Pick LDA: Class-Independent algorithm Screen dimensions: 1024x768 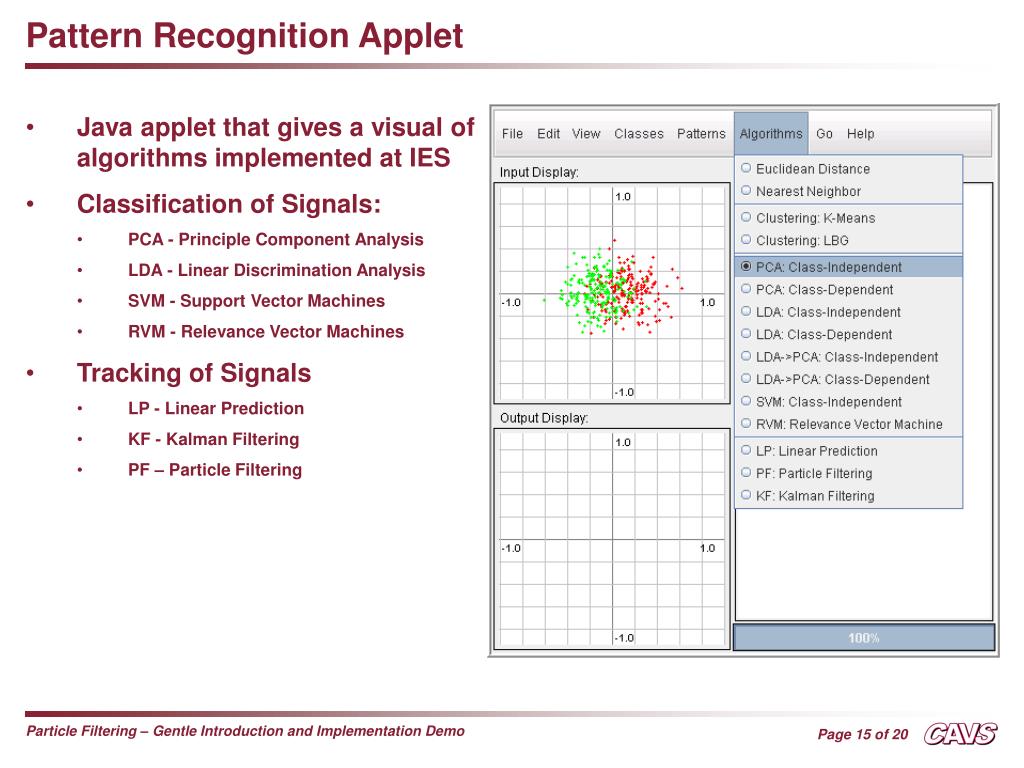(848, 312)
